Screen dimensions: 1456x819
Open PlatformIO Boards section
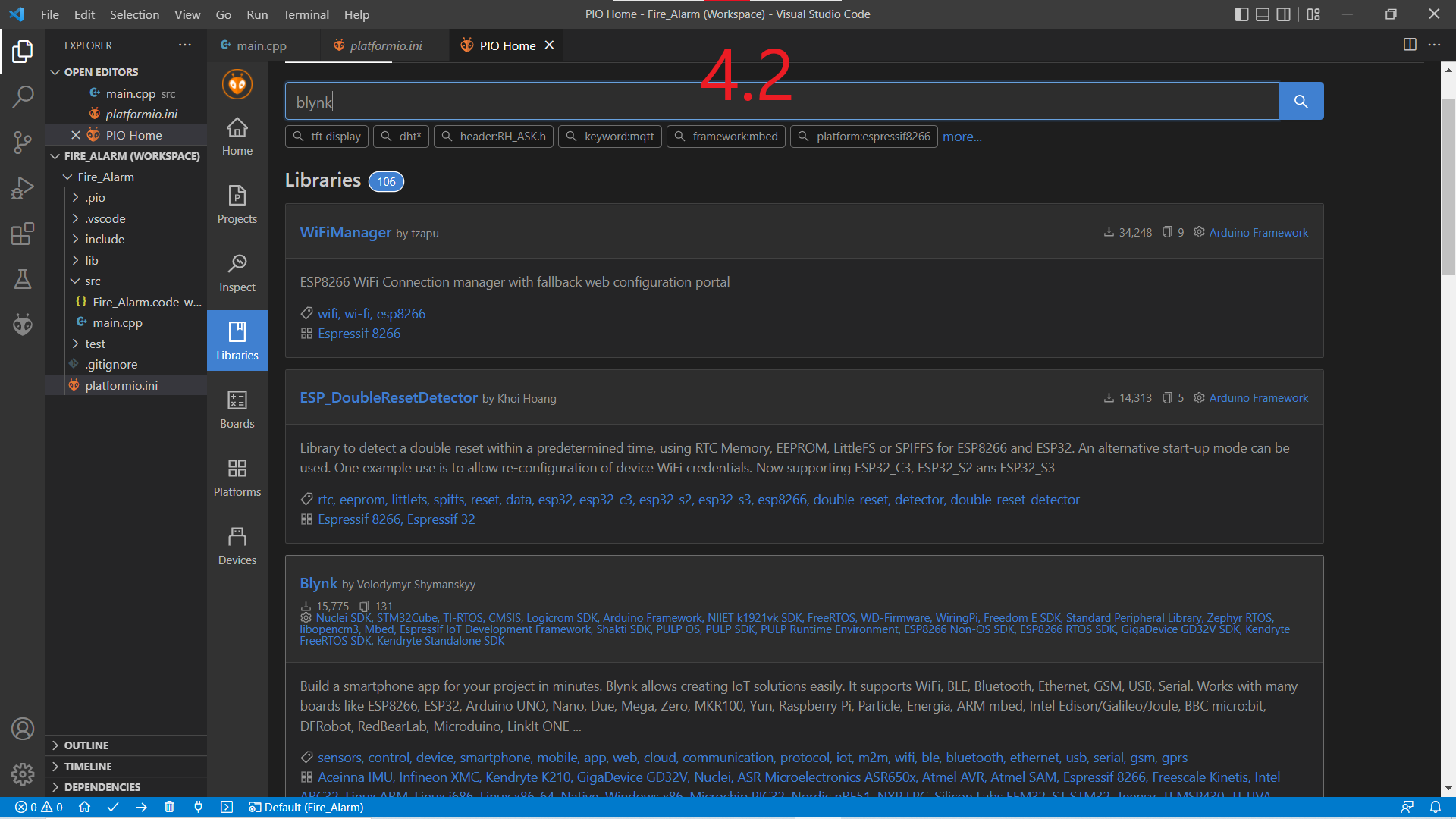point(237,409)
